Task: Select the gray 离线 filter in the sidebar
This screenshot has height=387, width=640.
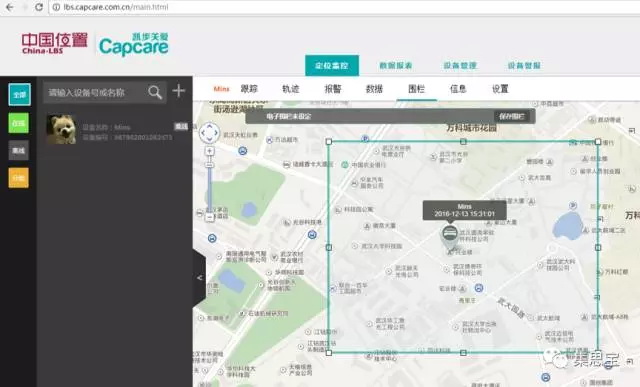Action: point(19,150)
